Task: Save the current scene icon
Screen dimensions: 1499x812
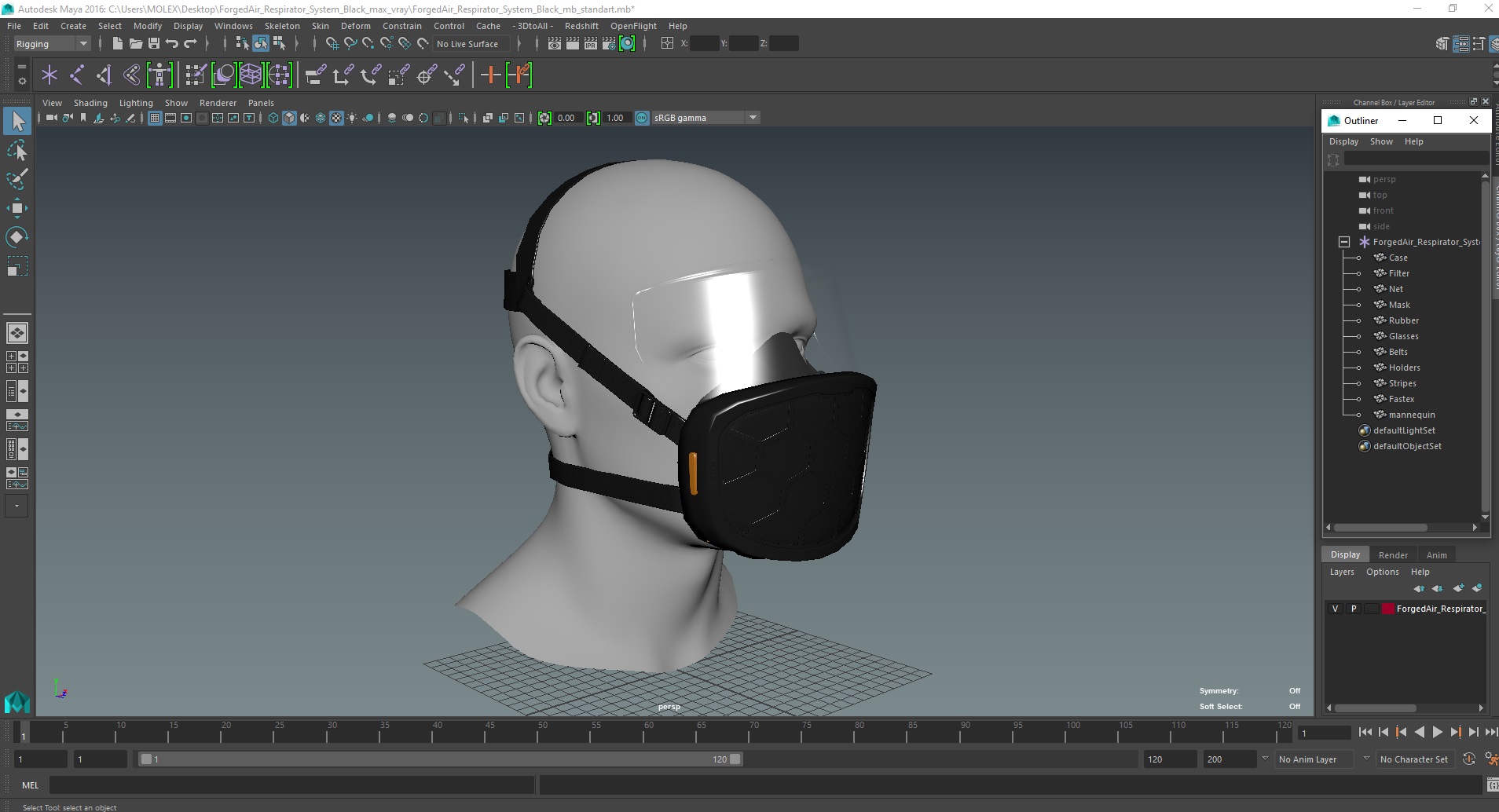Action: (153, 44)
